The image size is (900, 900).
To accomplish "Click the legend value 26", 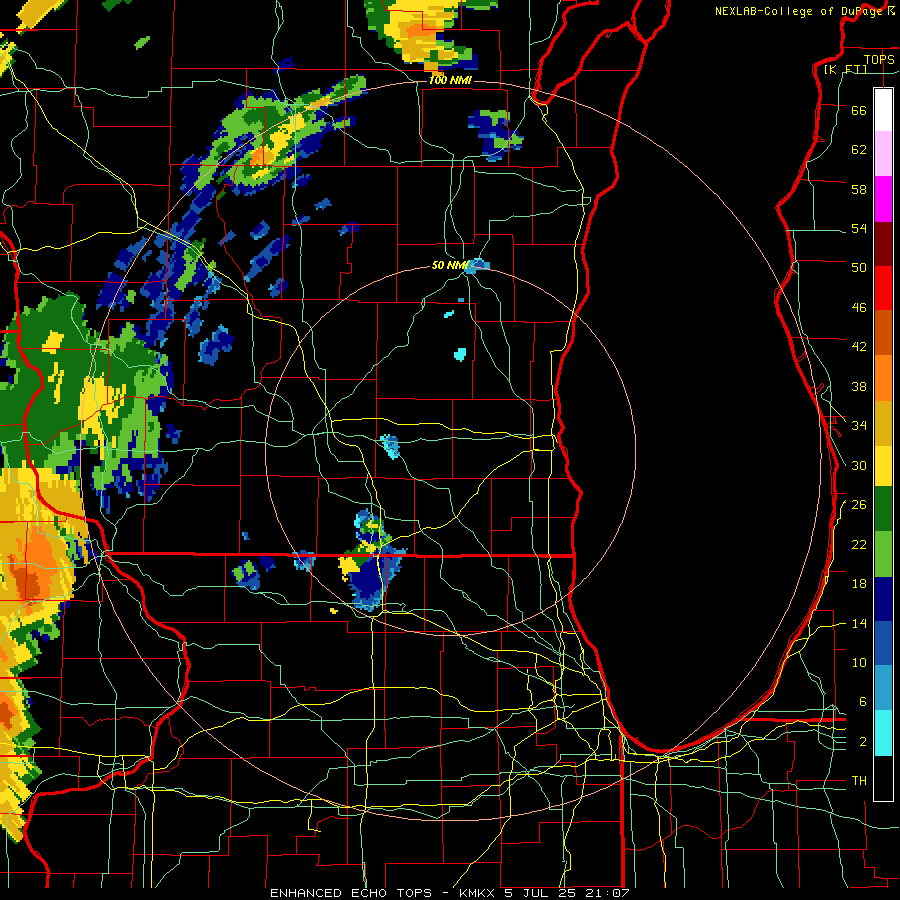I will tap(859, 505).
